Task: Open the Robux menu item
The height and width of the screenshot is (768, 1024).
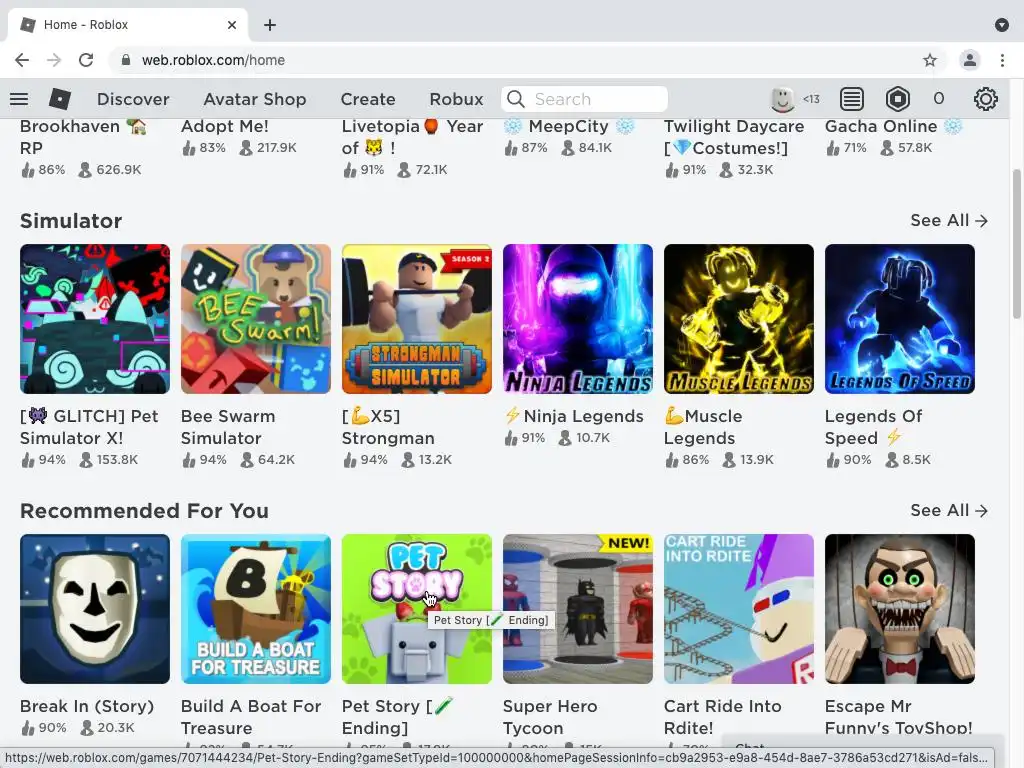Action: click(456, 99)
